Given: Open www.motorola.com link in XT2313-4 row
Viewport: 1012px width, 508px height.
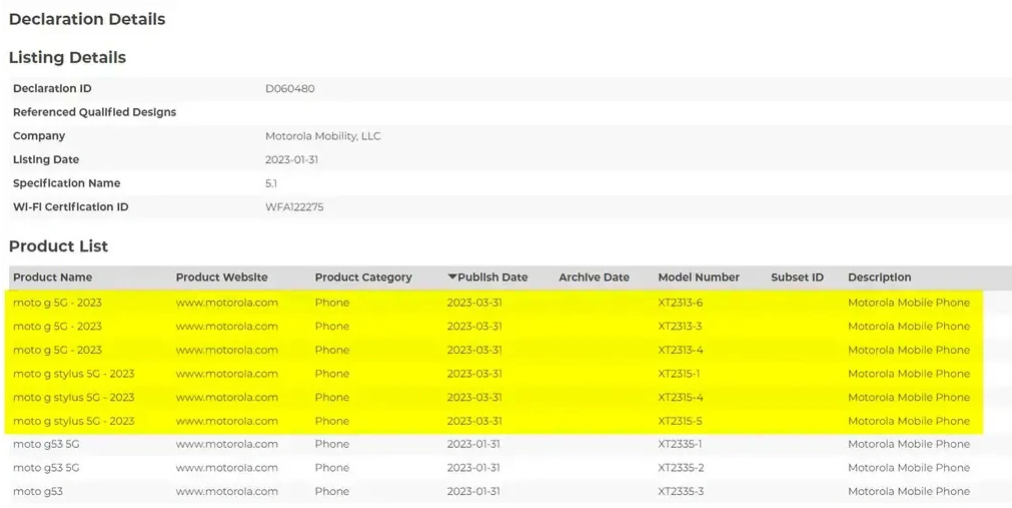Looking at the screenshot, I should coord(227,350).
